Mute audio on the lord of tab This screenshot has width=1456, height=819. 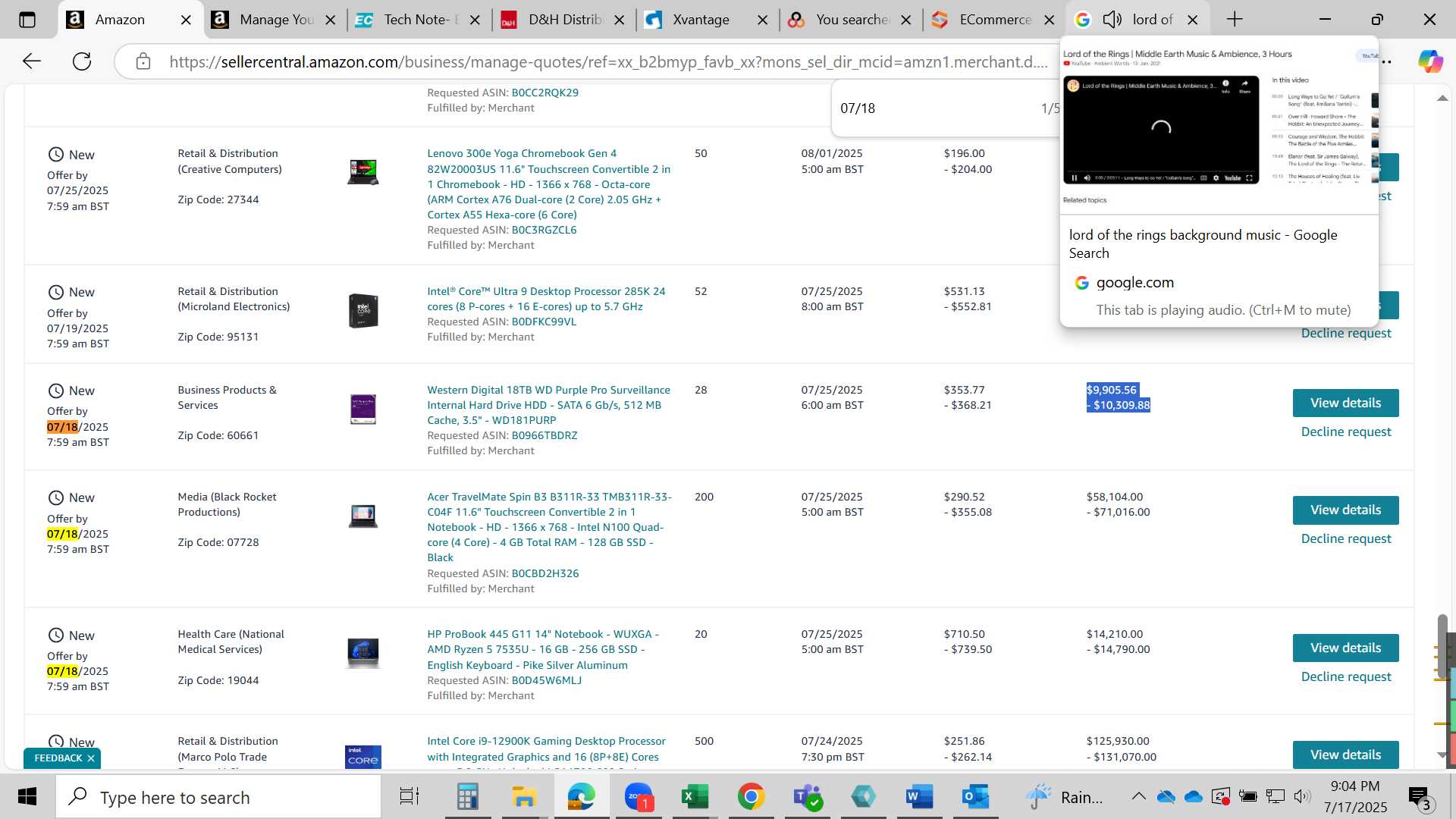[x=1112, y=20]
